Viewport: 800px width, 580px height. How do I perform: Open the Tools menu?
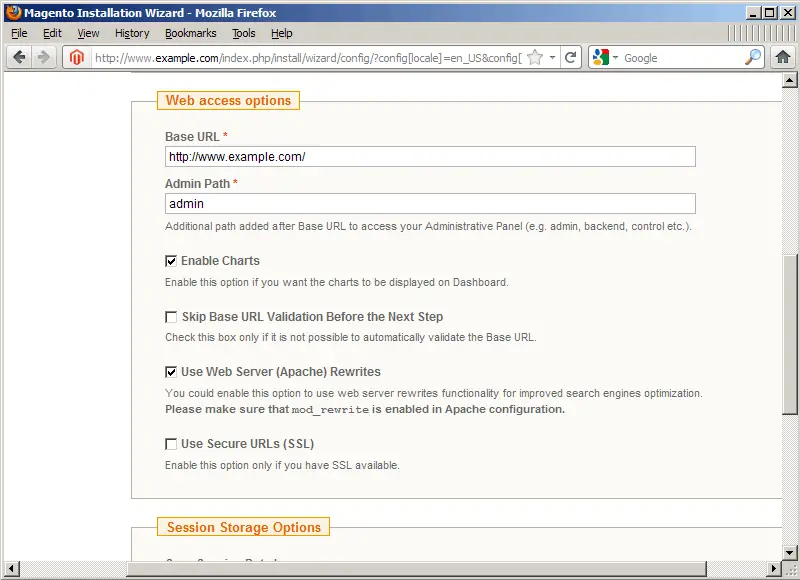coord(244,33)
